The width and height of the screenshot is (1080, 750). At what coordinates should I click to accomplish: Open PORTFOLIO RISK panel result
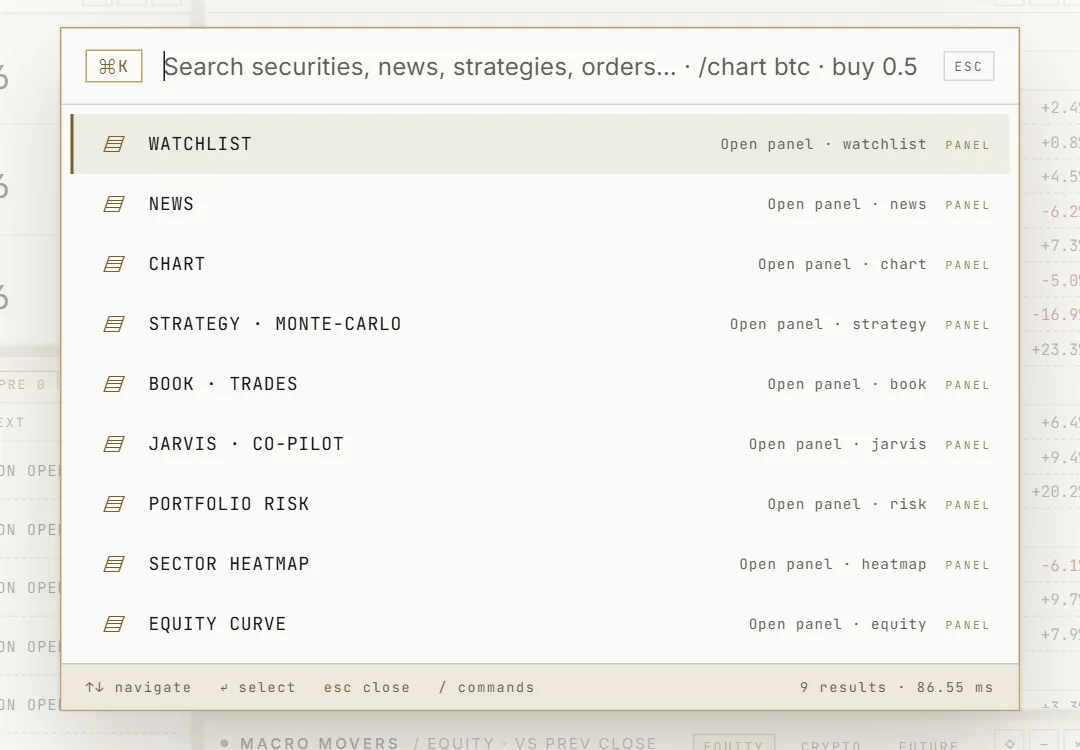click(x=540, y=504)
